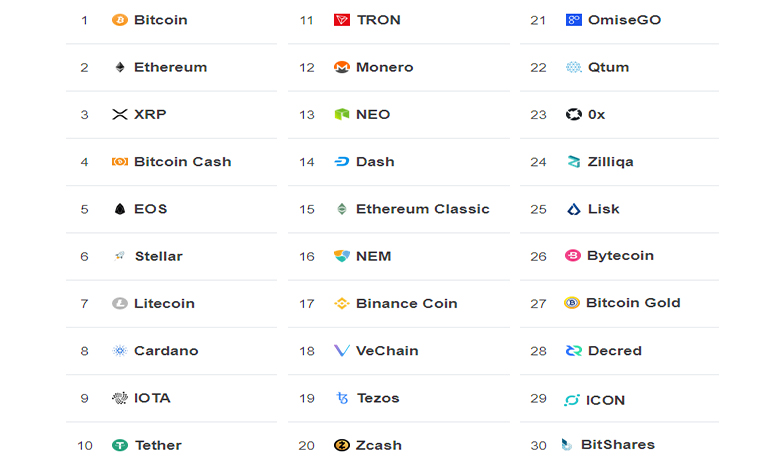770x465 pixels.
Task: Click the XRP cross logo icon
Action: [120, 114]
